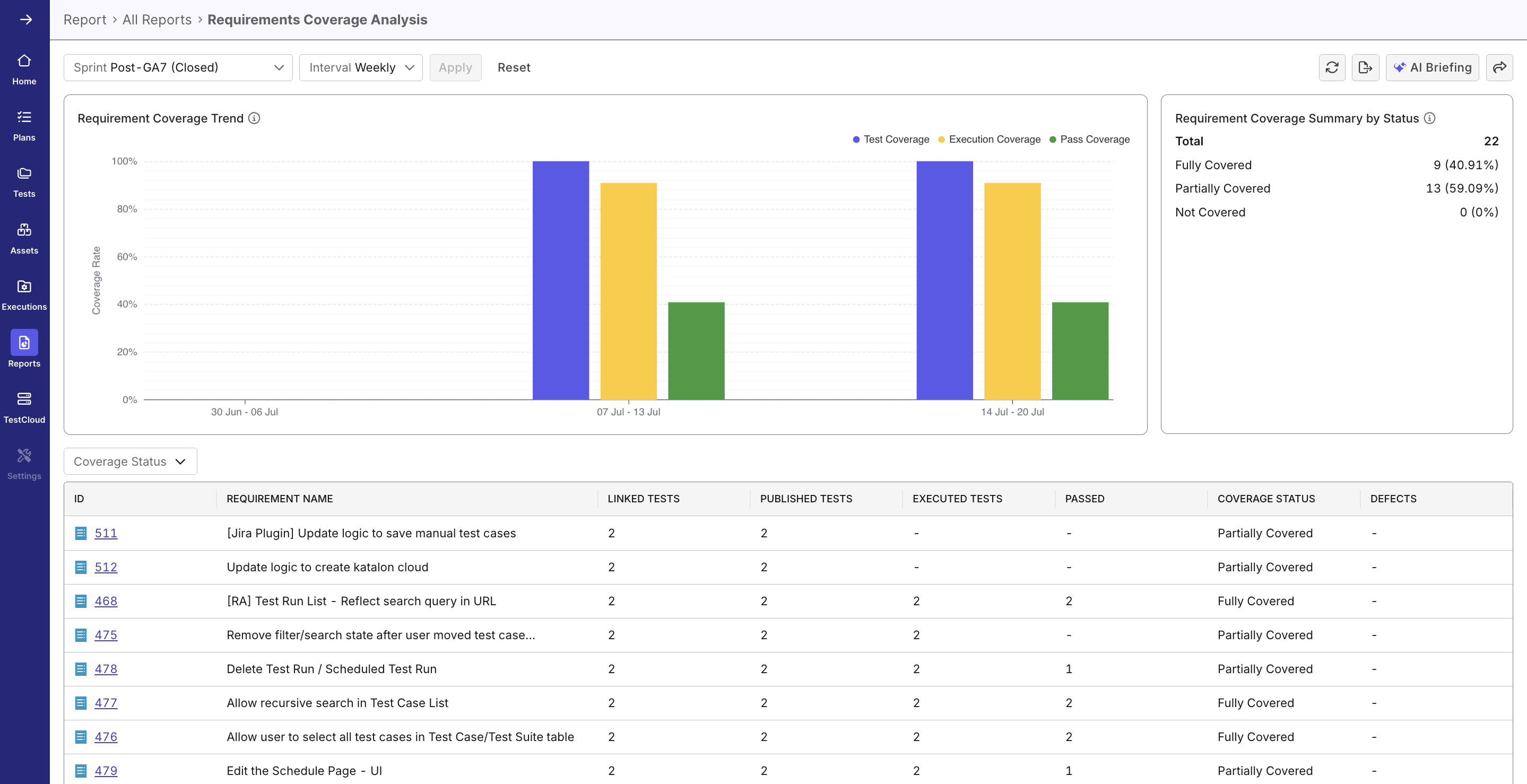
Task: Click the AI Briefing button
Action: [x=1433, y=67]
